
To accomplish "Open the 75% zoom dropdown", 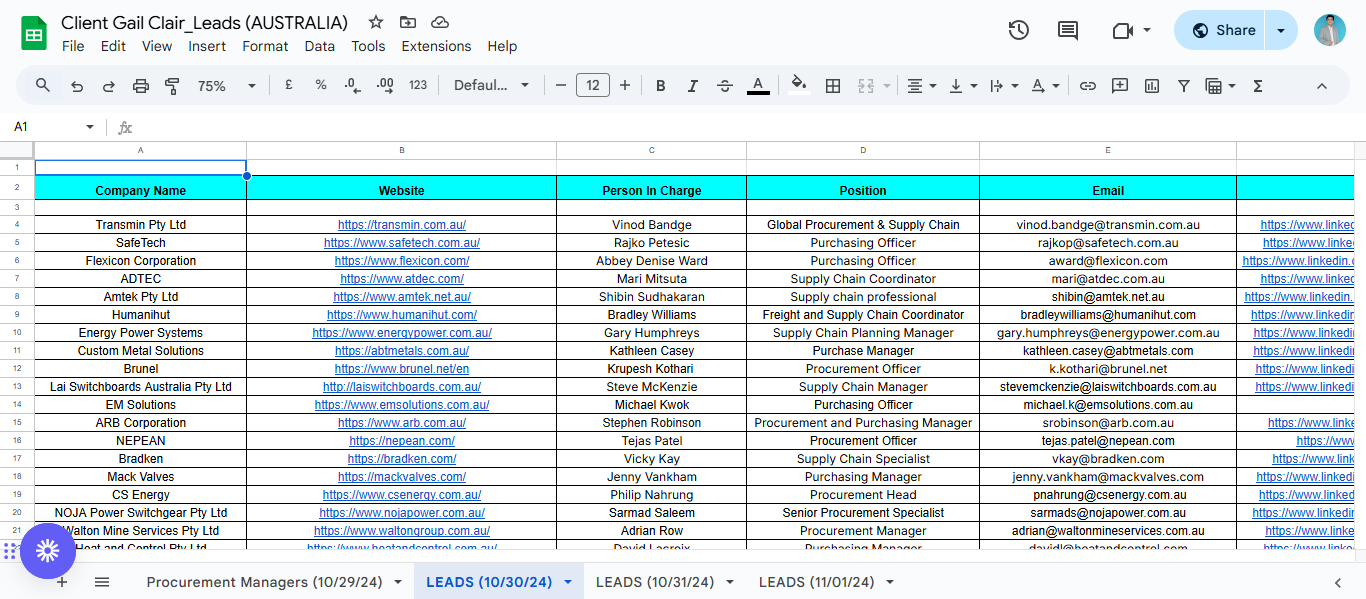I will pyautogui.click(x=227, y=86).
